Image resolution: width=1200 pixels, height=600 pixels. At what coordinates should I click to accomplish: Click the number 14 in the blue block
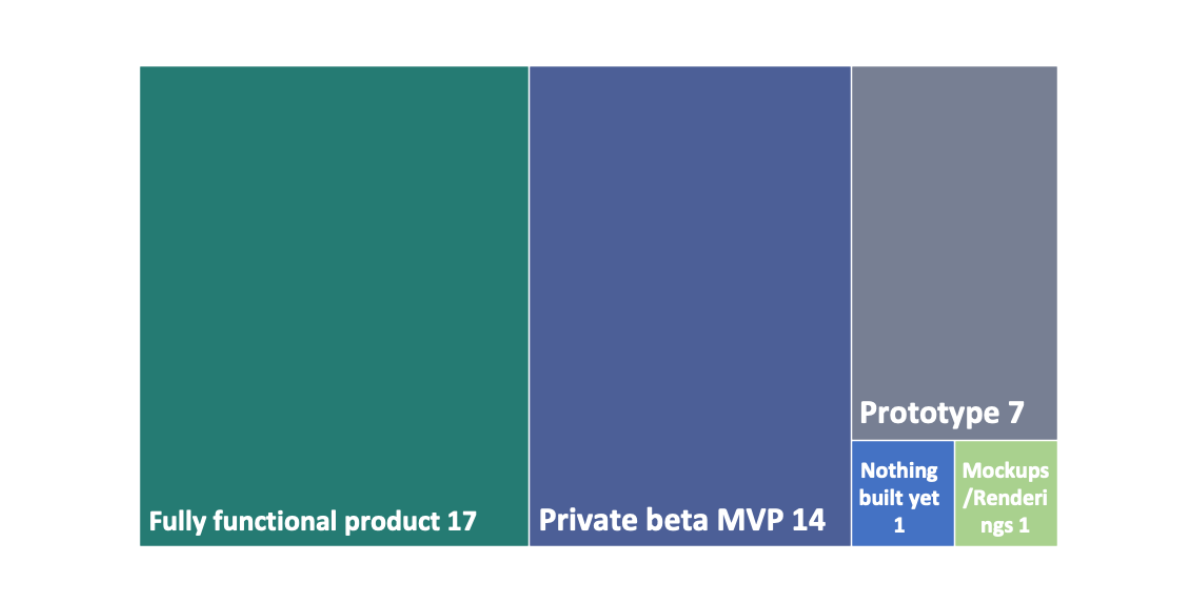click(x=809, y=521)
